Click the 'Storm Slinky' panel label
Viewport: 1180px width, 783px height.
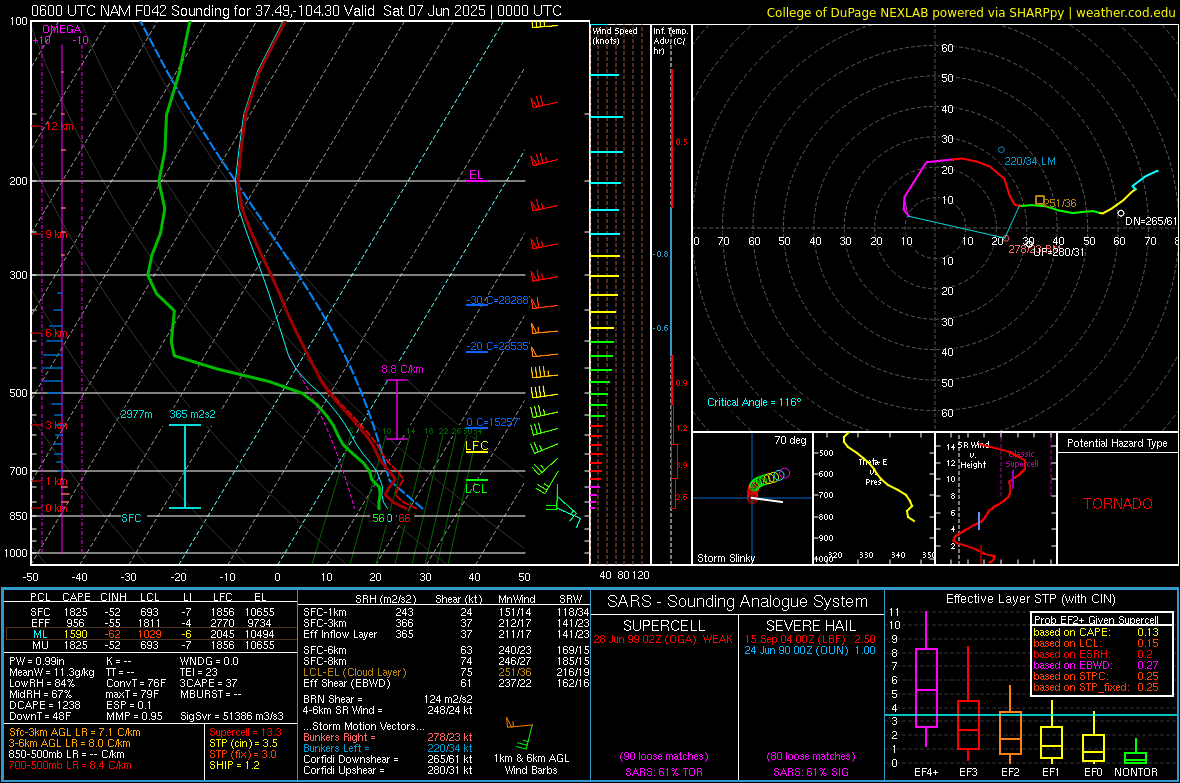pos(726,558)
